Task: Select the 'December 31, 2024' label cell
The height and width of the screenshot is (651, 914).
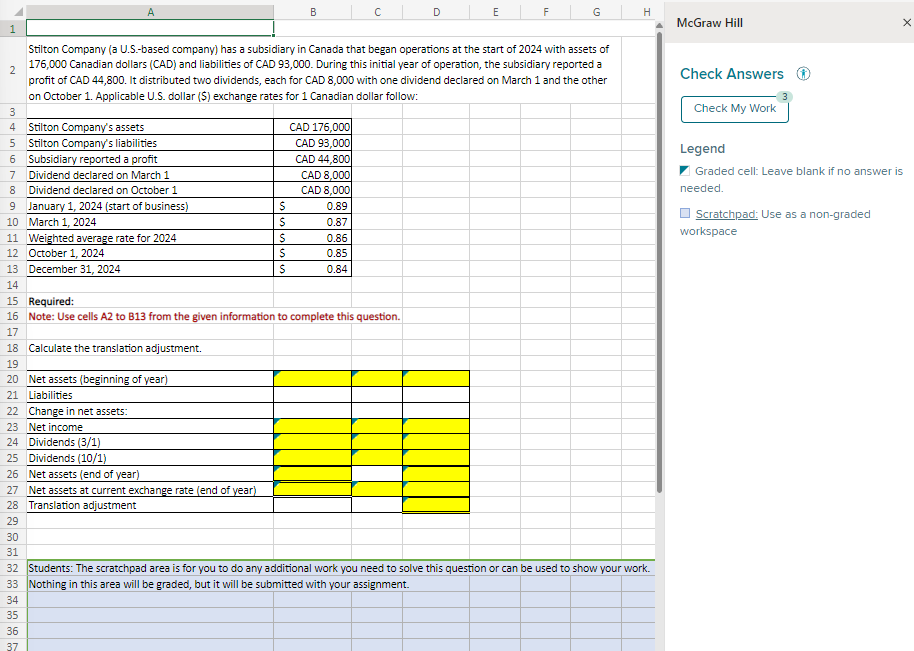Action: coord(150,269)
